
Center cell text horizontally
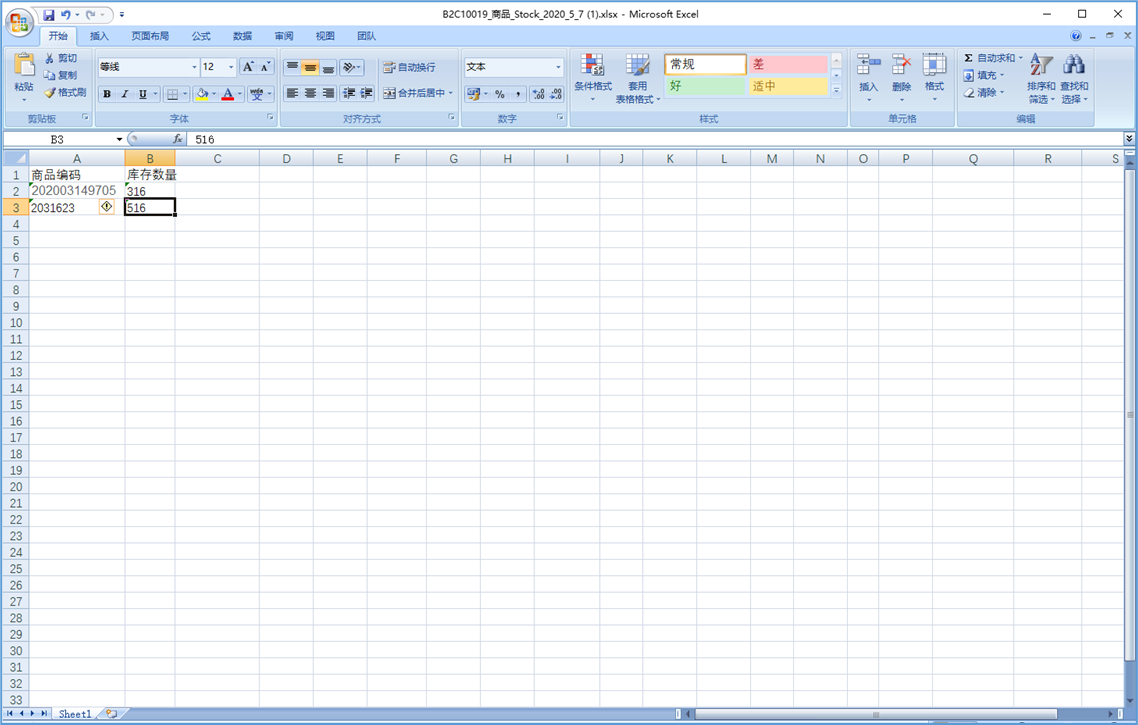pyautogui.click(x=310, y=93)
